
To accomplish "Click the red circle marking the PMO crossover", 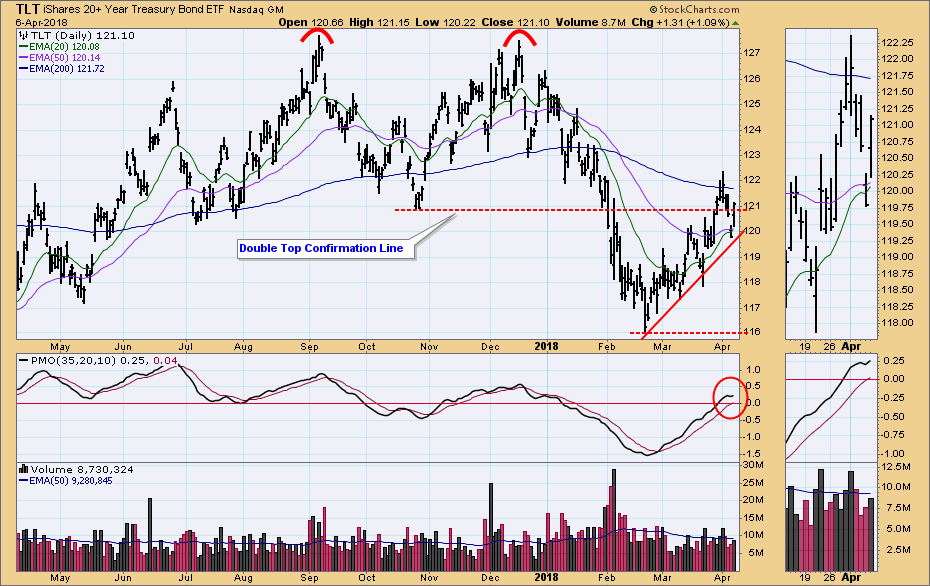I will [730, 398].
